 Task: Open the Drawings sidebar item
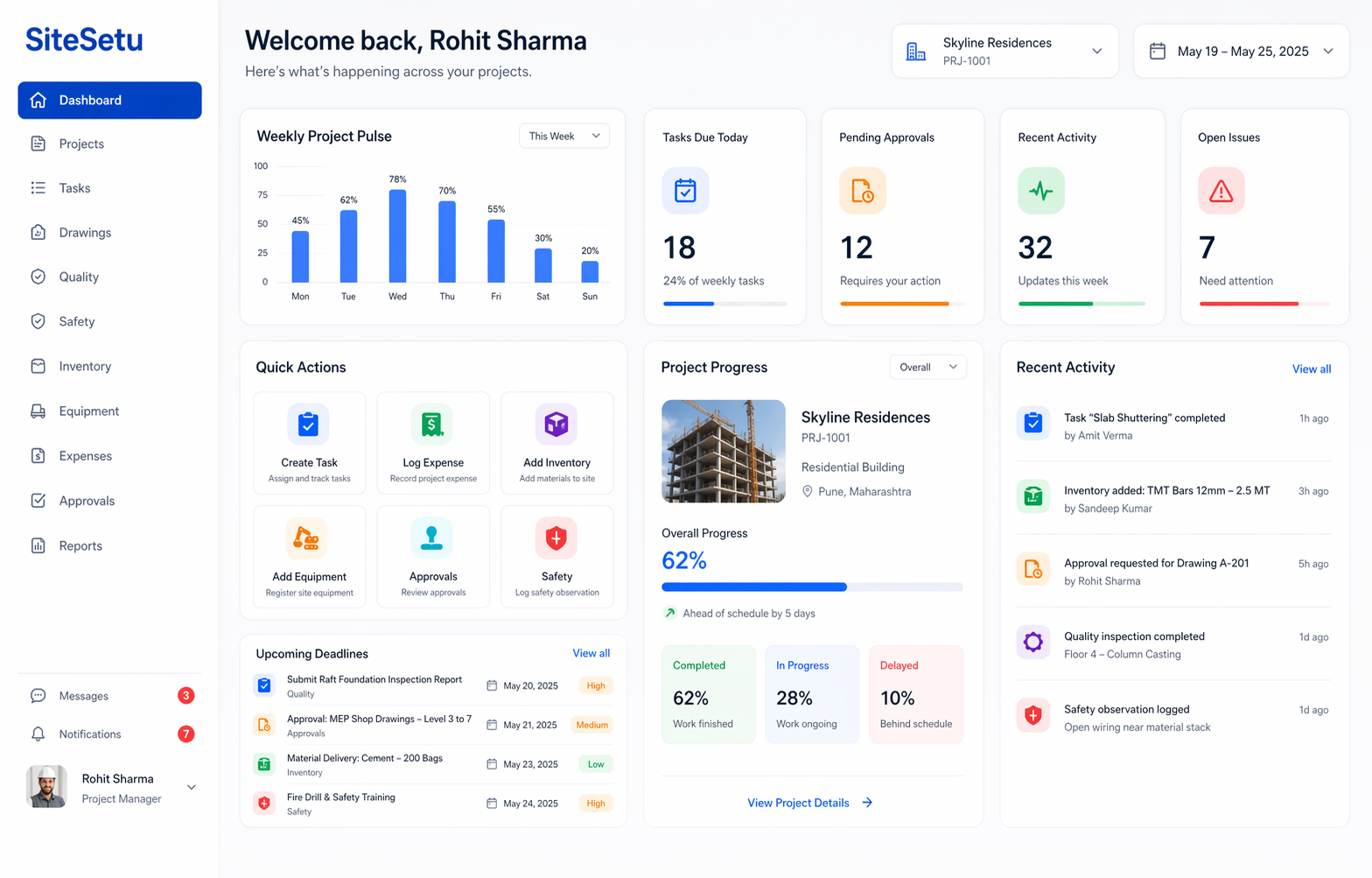click(x=85, y=233)
